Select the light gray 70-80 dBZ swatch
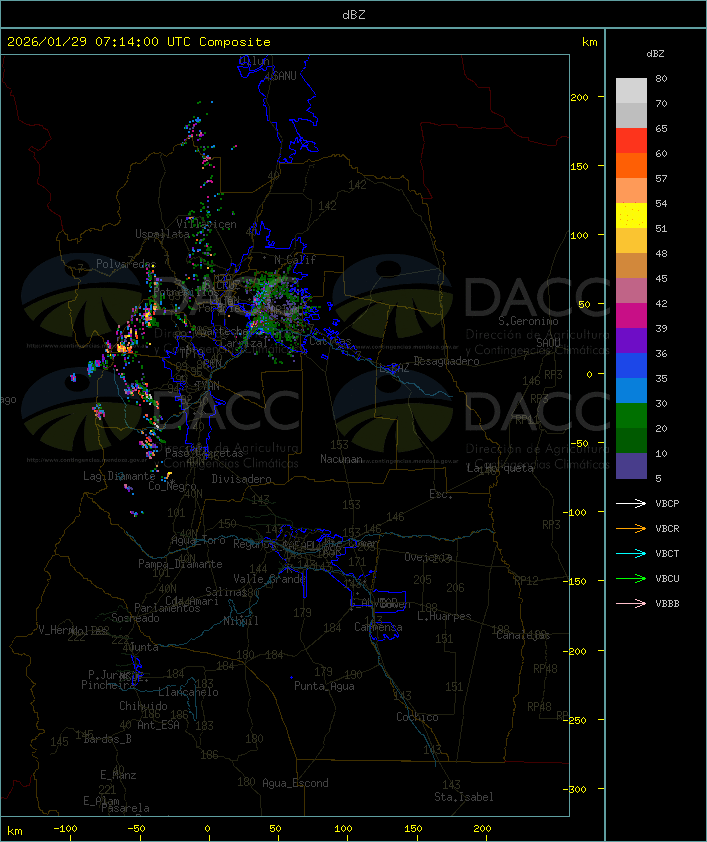This screenshot has height=842, width=707. pyautogui.click(x=631, y=91)
